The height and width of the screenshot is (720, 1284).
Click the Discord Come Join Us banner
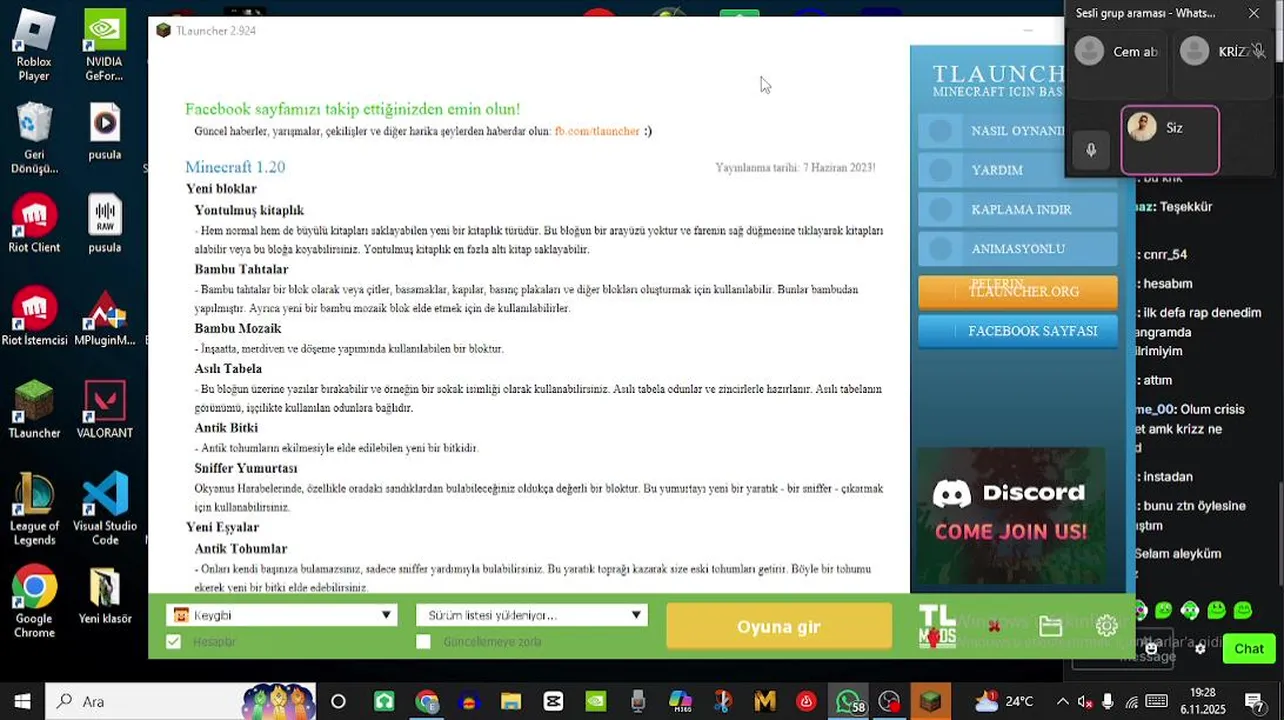(1010, 514)
